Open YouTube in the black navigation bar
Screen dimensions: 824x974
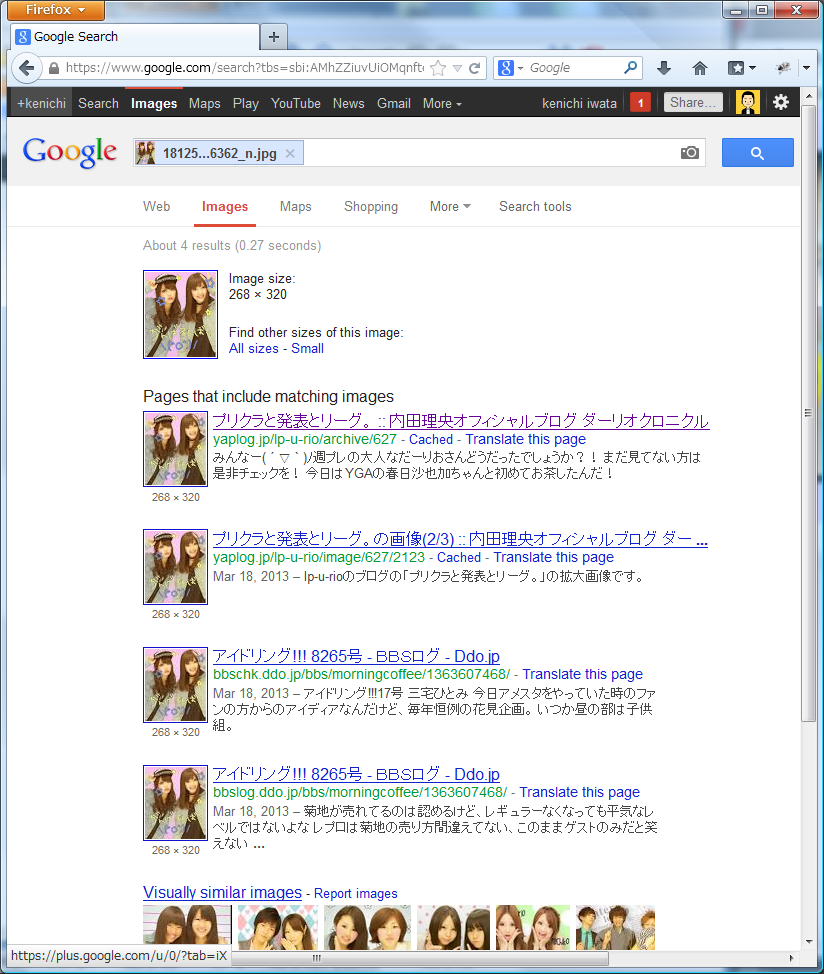point(296,104)
